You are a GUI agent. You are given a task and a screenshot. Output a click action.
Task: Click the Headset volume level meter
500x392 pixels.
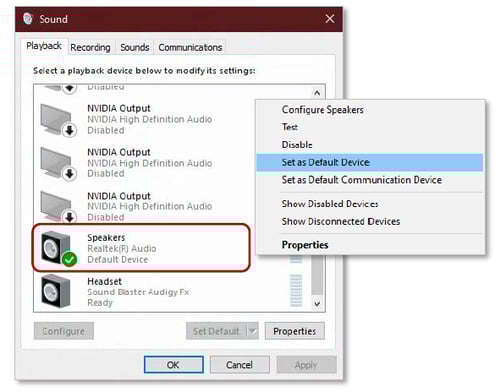coord(296,291)
